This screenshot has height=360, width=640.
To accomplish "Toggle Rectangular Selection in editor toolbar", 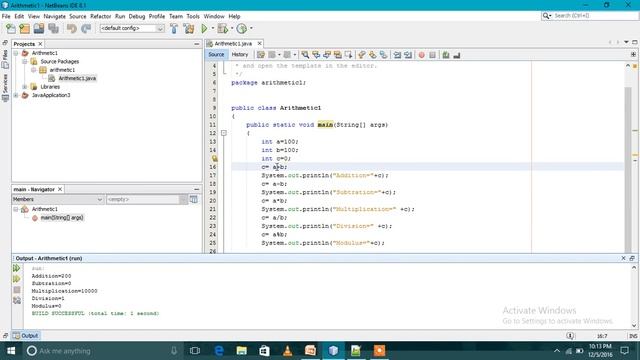I will coord(348,55).
